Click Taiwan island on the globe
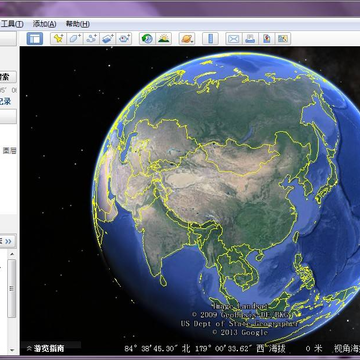The width and height of the screenshot is (360, 360). pos(296,237)
